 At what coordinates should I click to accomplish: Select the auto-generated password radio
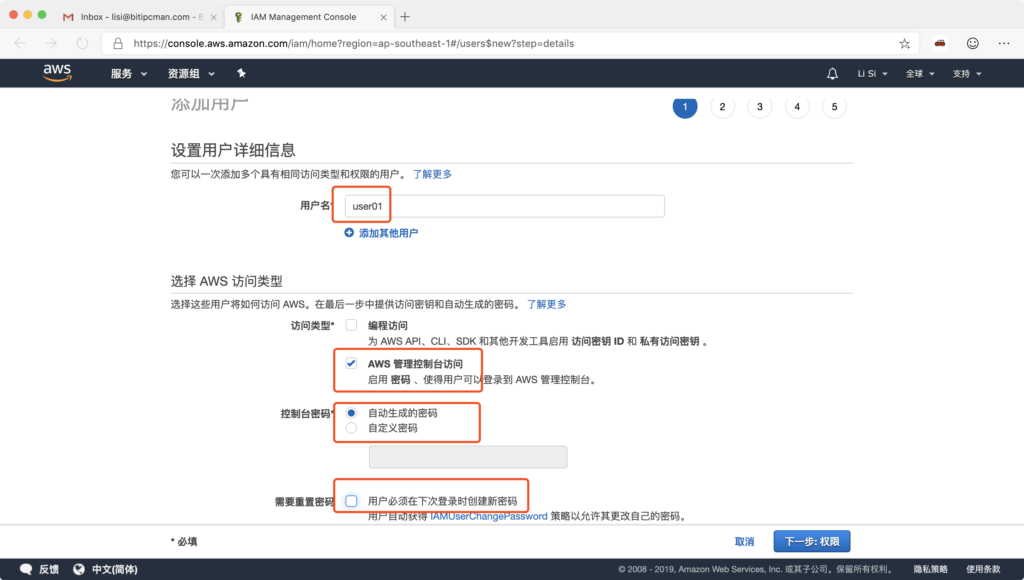tap(351, 413)
